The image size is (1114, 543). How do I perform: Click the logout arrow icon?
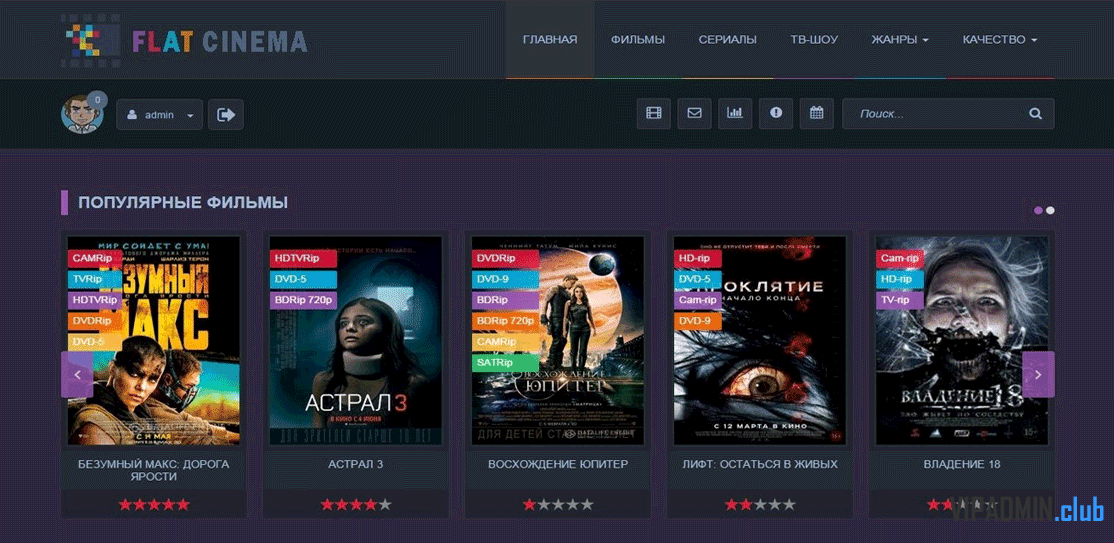pyautogui.click(x=226, y=114)
